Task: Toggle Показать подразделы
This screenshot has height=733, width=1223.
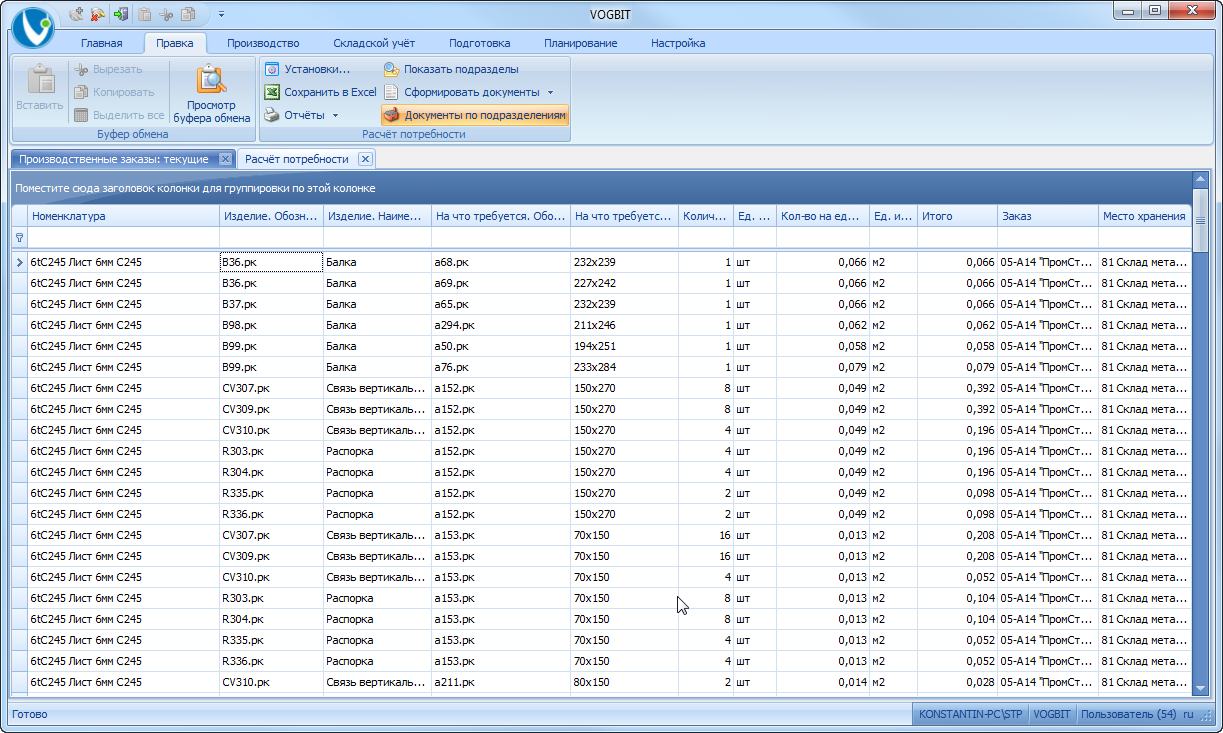Action: [451, 69]
